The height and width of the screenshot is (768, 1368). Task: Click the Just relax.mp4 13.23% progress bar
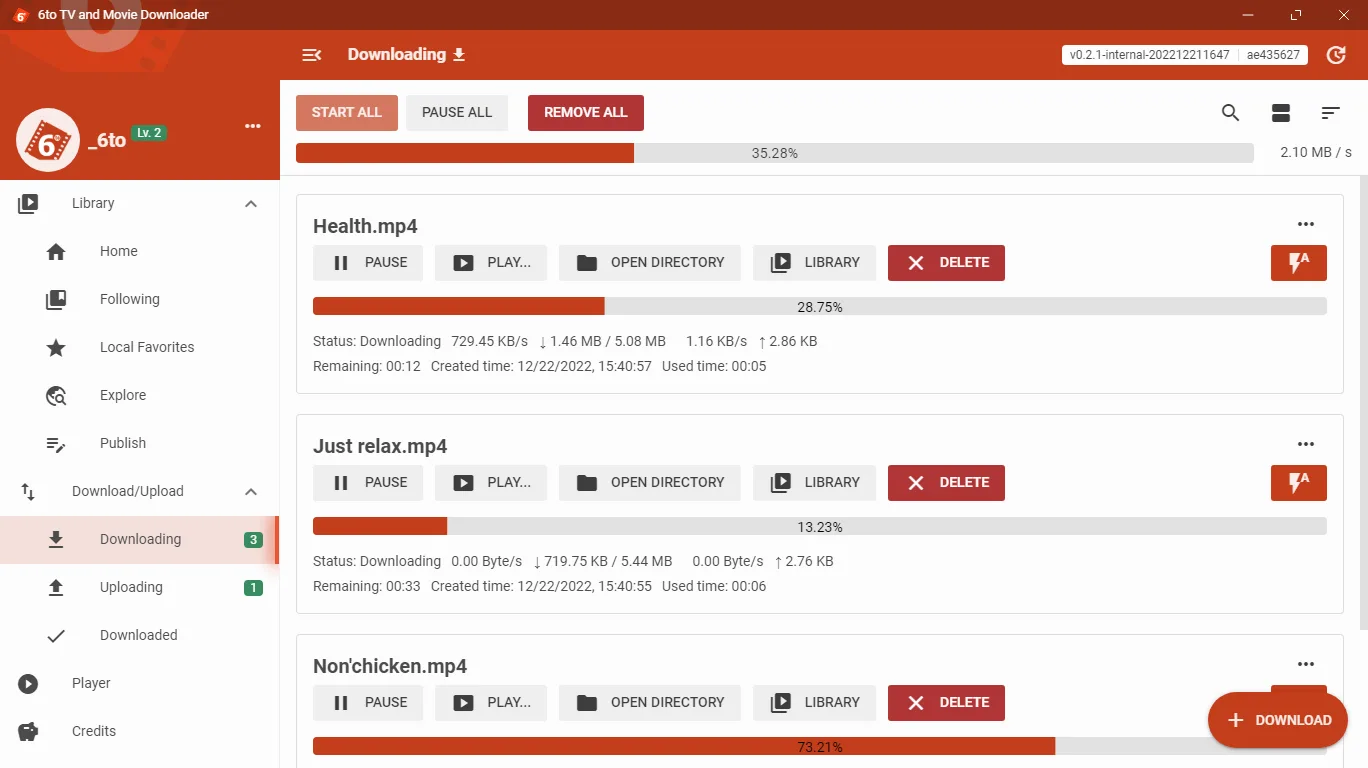click(820, 526)
